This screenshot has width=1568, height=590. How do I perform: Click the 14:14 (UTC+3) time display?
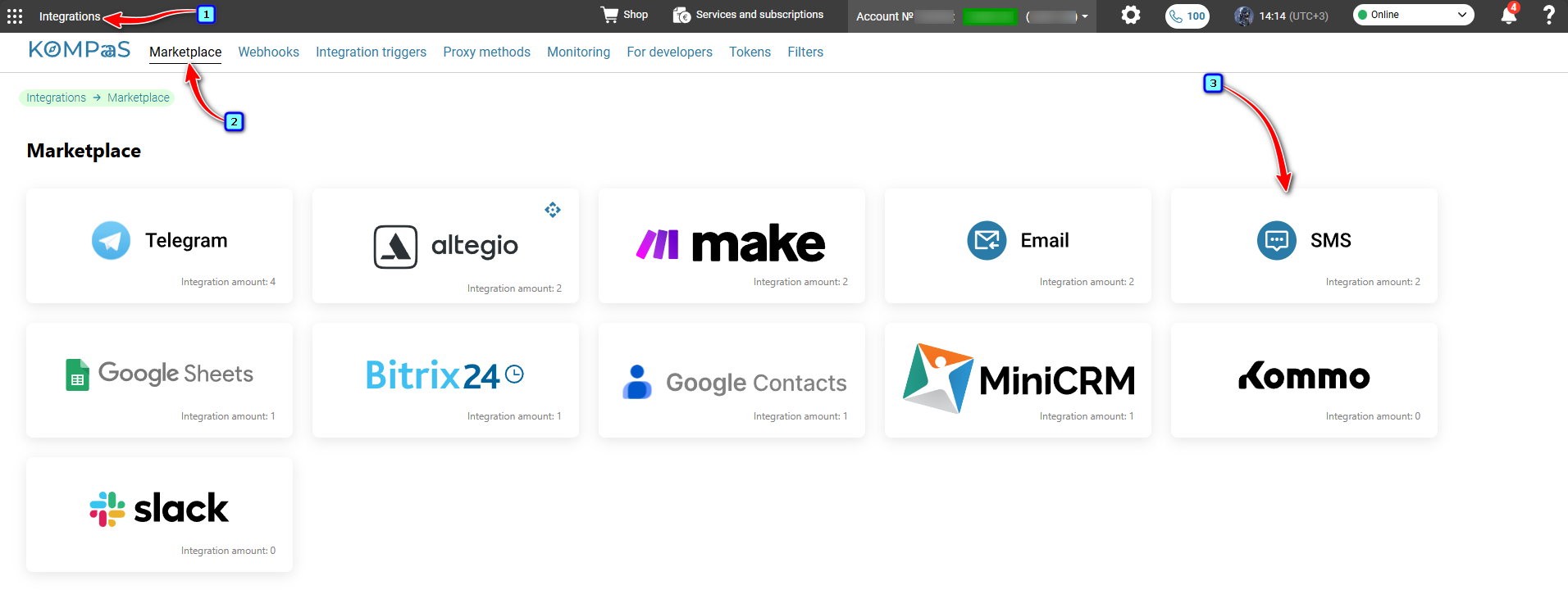(1293, 16)
